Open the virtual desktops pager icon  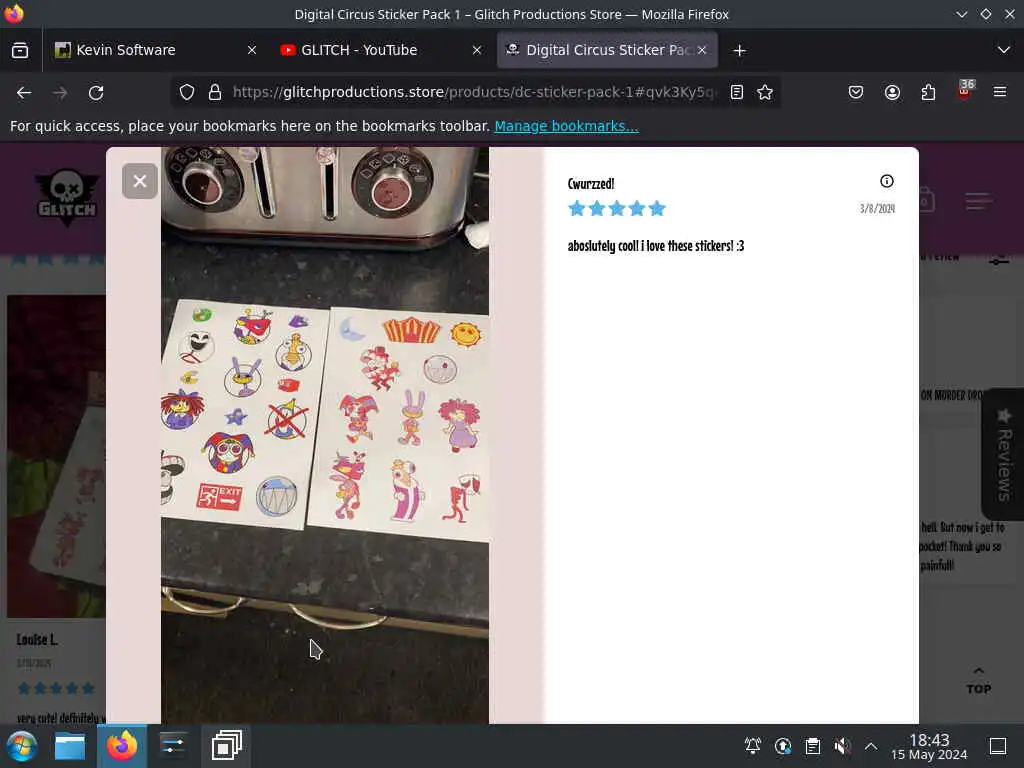click(x=227, y=746)
